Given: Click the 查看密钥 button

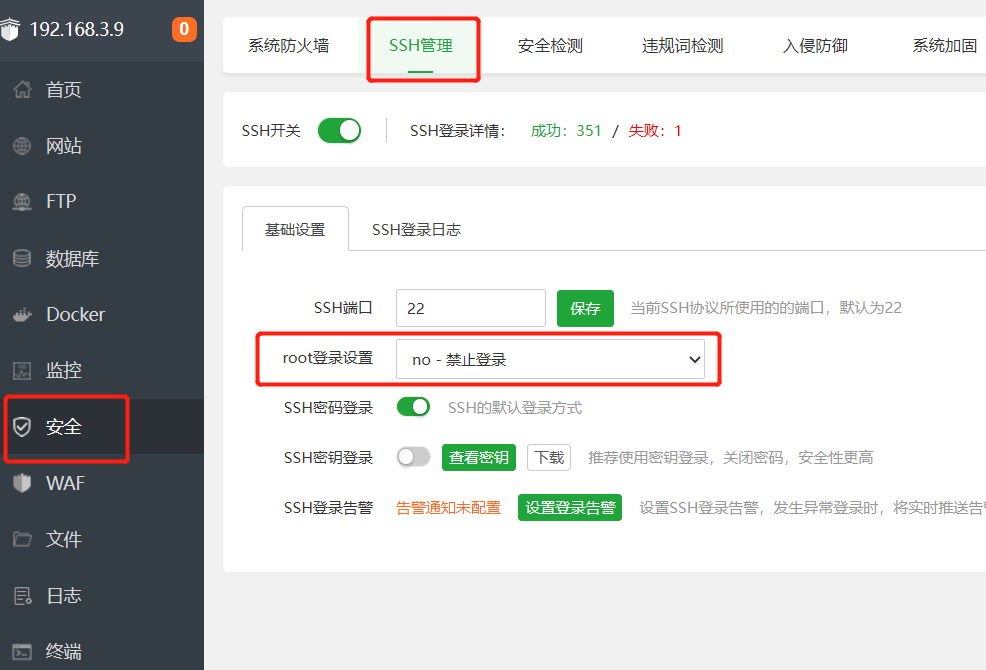Looking at the screenshot, I should (x=479, y=457).
